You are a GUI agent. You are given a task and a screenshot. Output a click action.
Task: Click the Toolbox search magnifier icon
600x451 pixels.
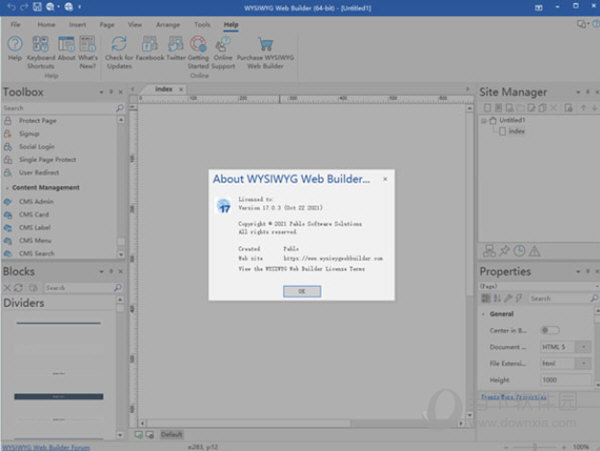pos(120,108)
